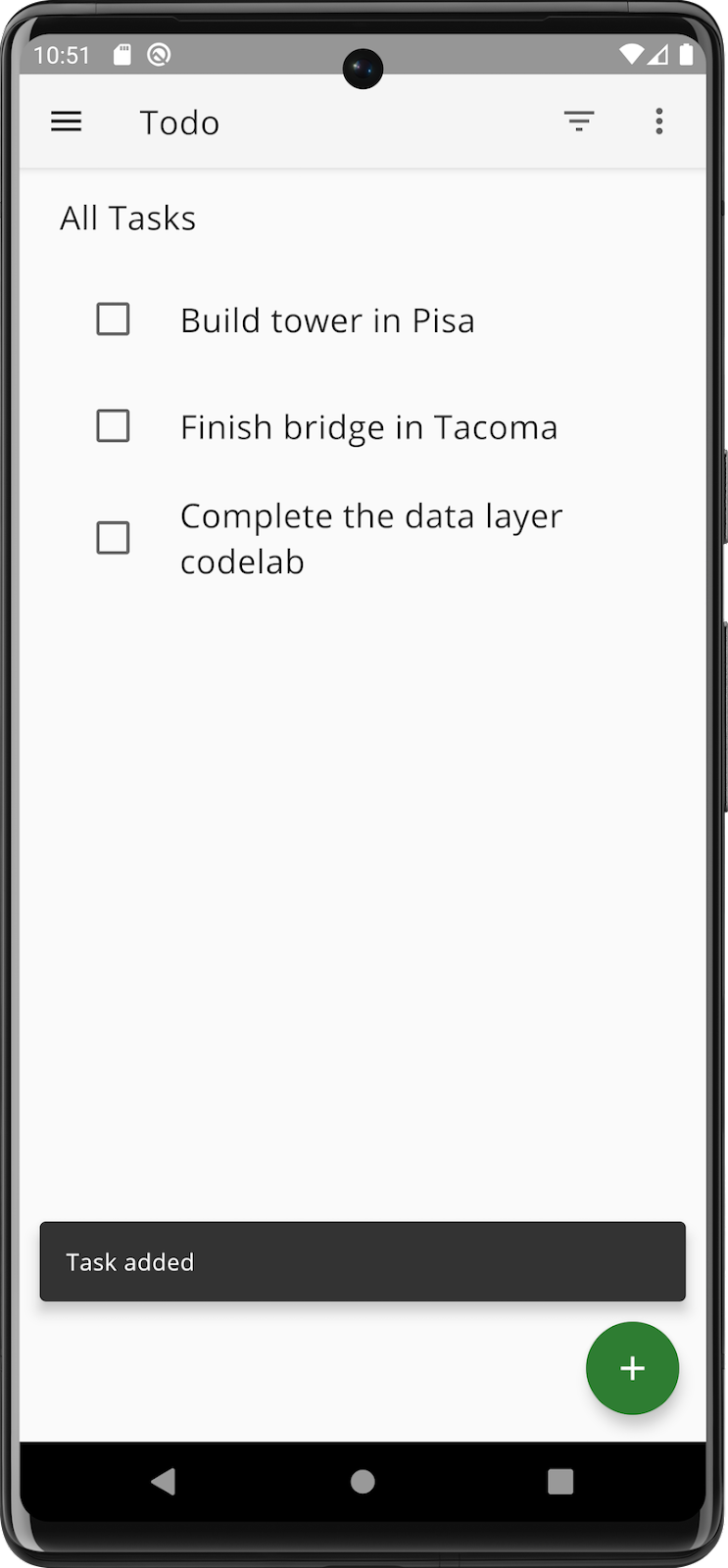Tap the data saver icon in status bar
Image resolution: width=728 pixels, height=1568 pixels.
point(157,56)
